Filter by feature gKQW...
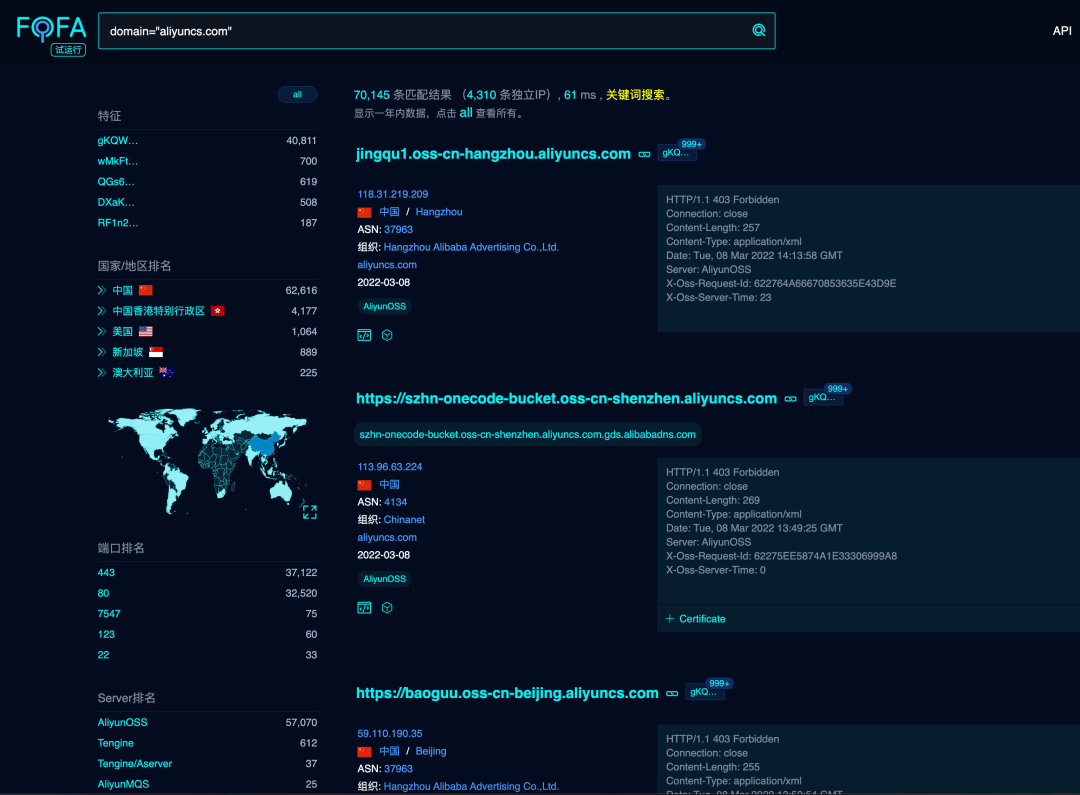The image size is (1080, 795). click(118, 141)
